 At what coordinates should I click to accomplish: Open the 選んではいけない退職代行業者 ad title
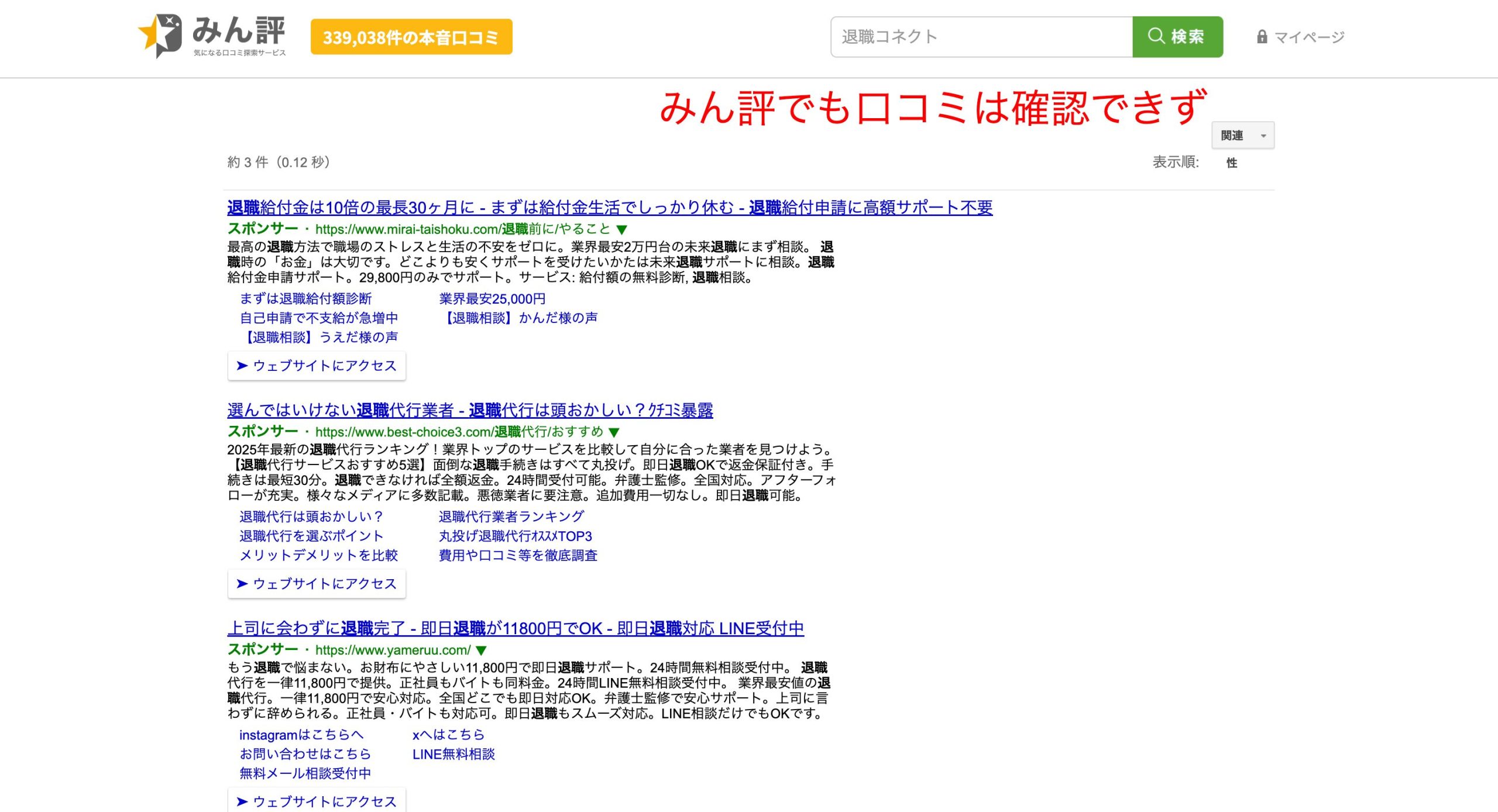click(x=470, y=410)
